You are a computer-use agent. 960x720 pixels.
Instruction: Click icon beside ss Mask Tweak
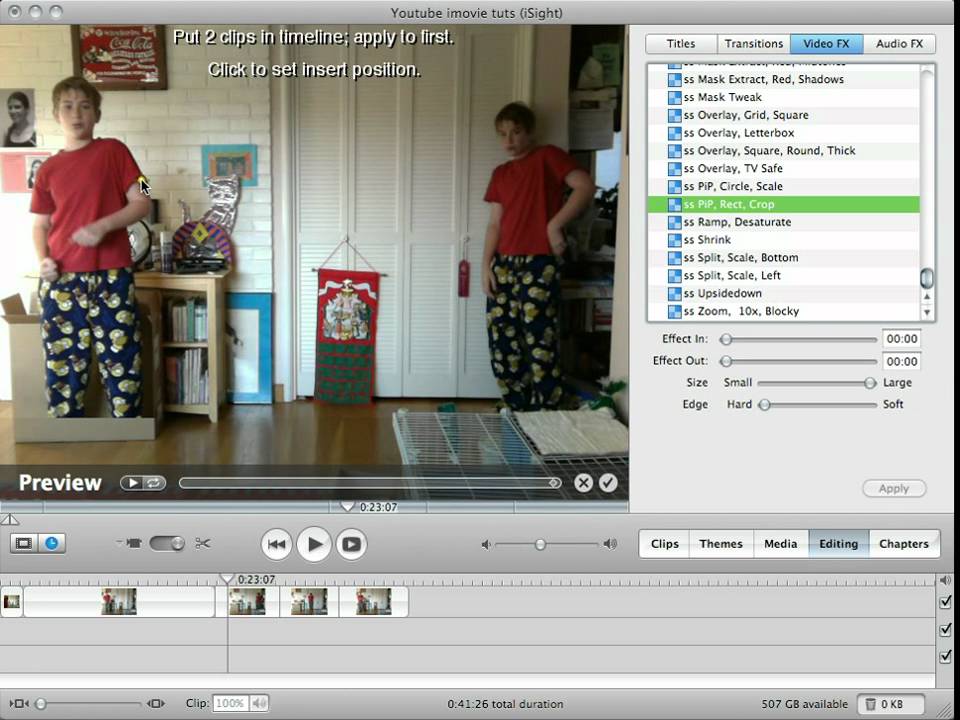pos(674,97)
